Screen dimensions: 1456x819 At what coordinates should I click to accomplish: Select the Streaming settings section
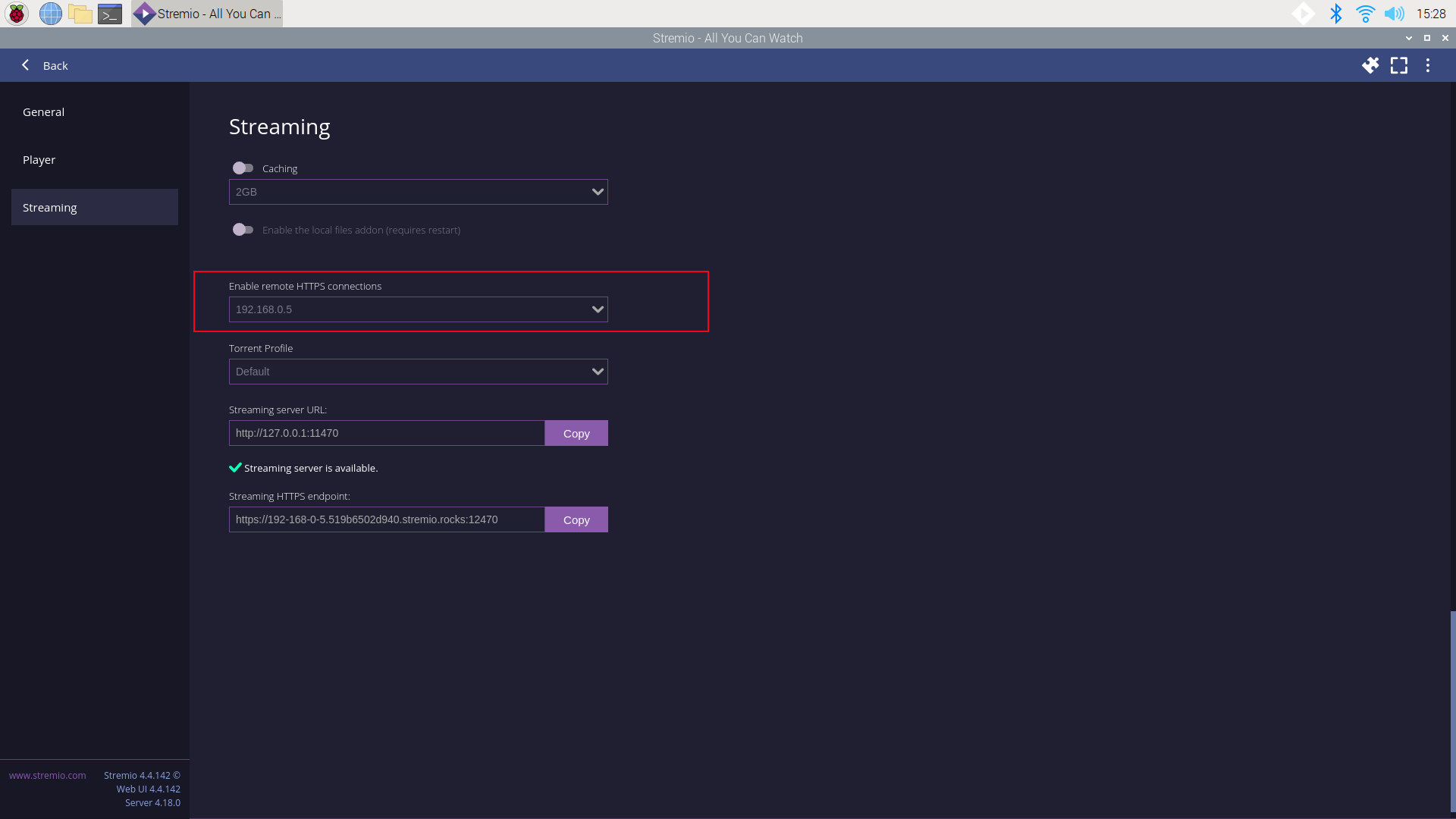(95, 207)
